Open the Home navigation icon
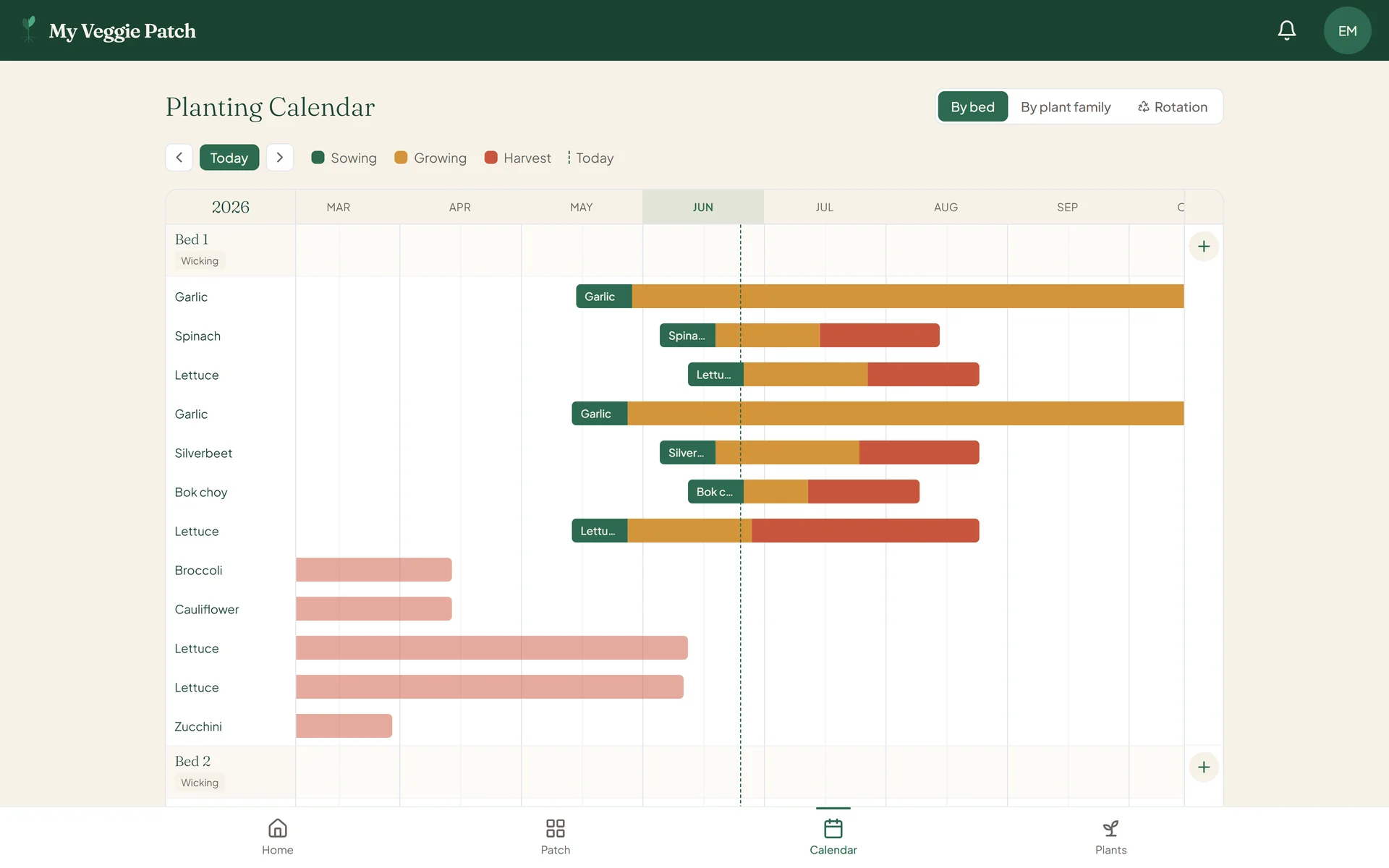 [x=278, y=828]
